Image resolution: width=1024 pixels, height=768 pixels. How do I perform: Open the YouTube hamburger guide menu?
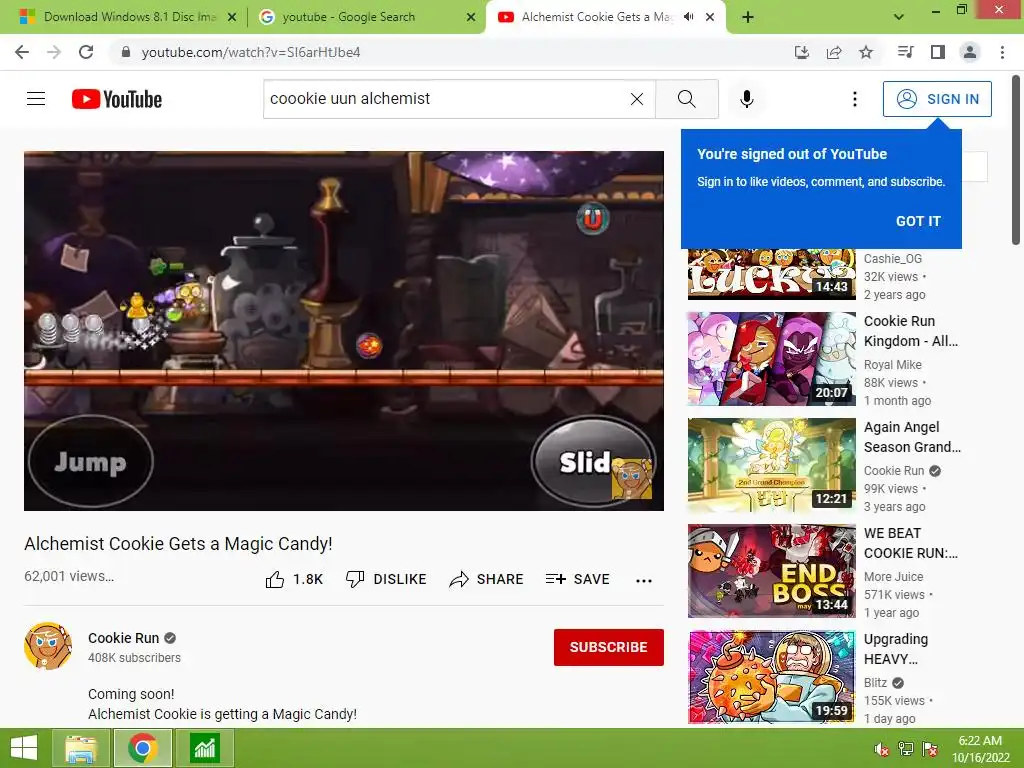36,99
